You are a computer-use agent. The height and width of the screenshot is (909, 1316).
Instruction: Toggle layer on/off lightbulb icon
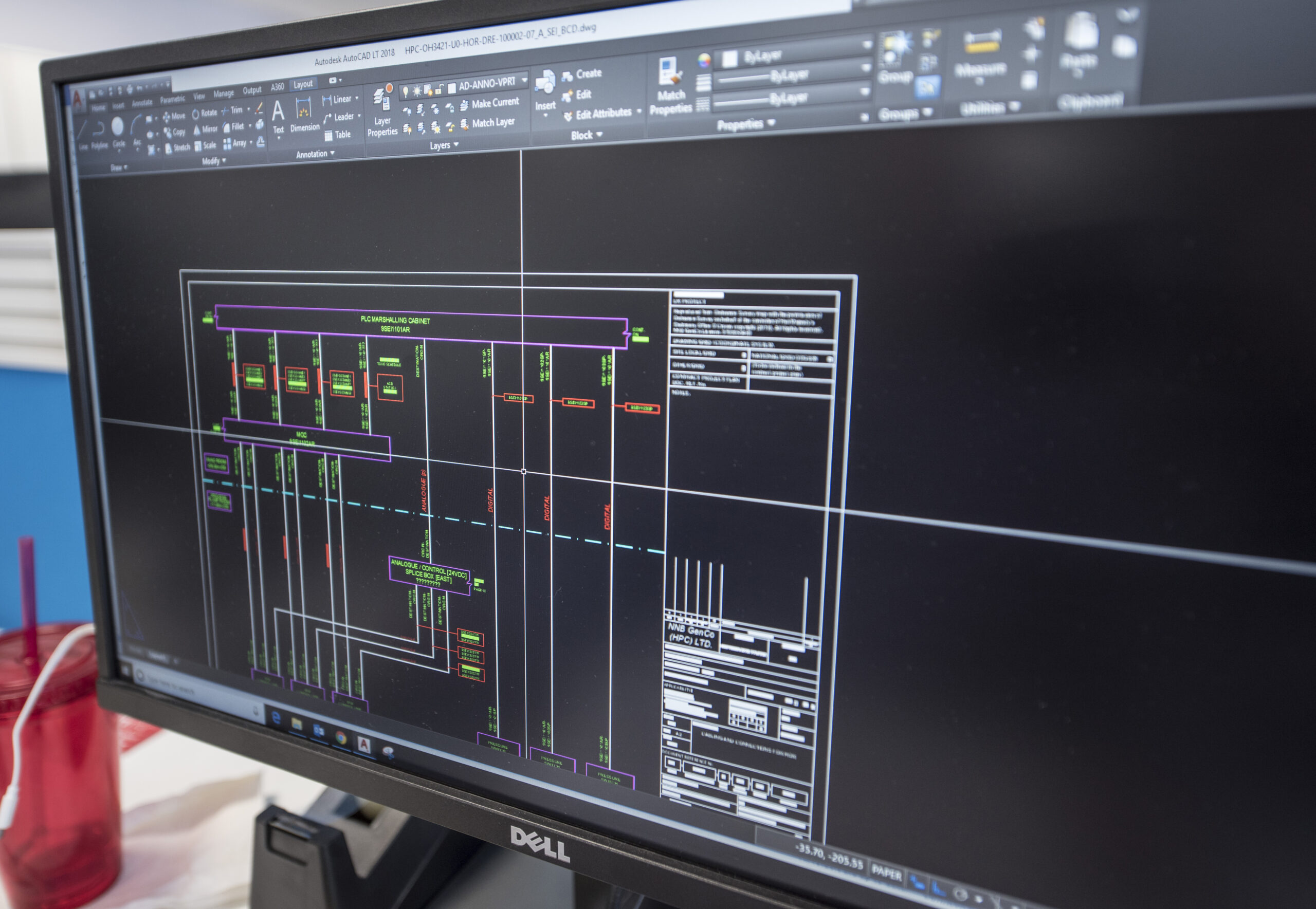click(405, 91)
